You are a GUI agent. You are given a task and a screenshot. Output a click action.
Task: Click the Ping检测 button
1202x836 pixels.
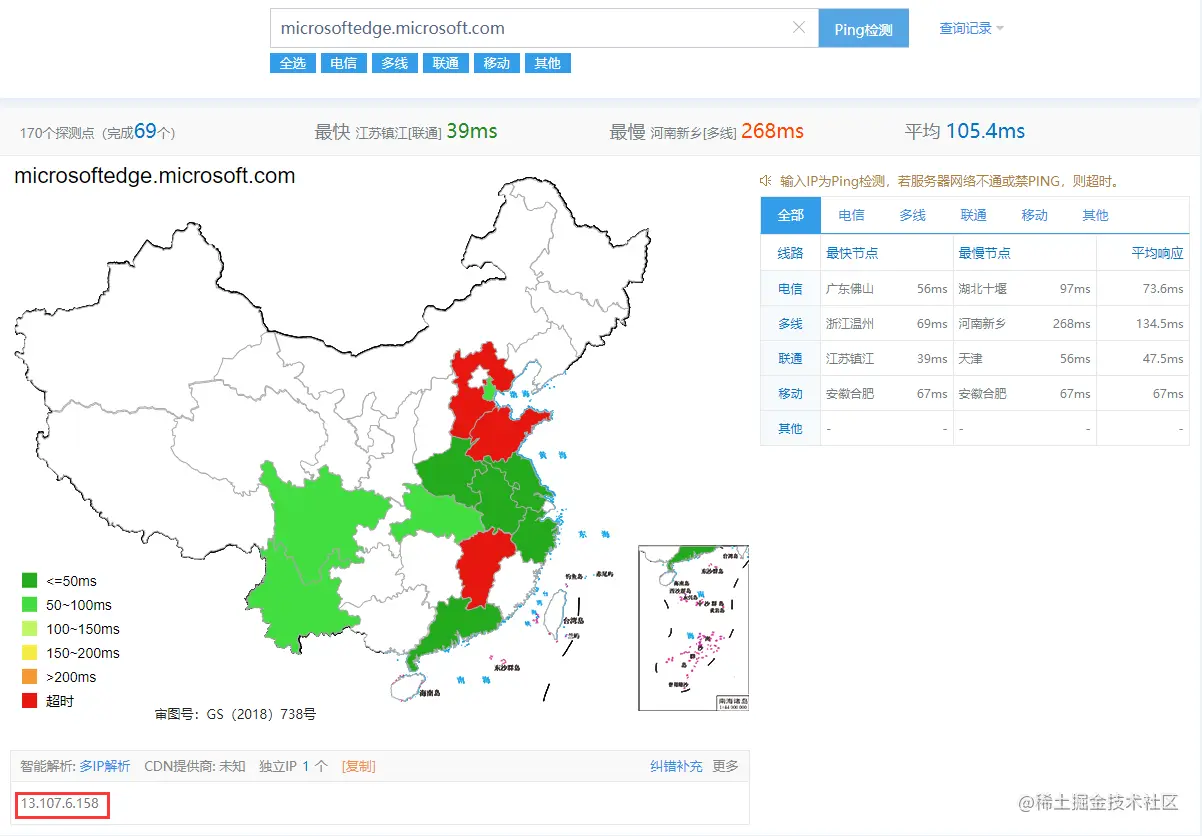(x=864, y=29)
